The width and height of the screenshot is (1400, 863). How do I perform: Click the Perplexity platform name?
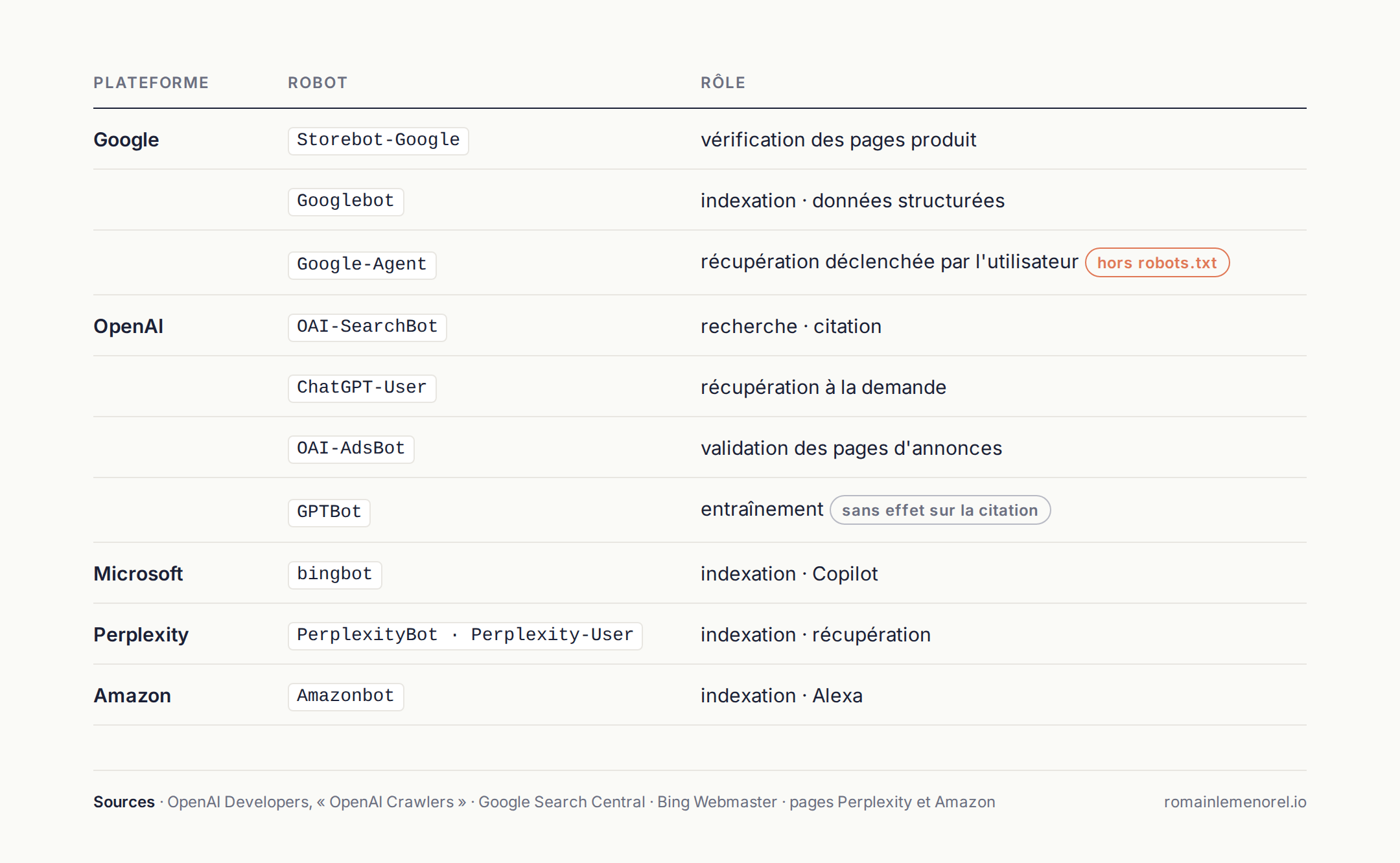(x=141, y=634)
